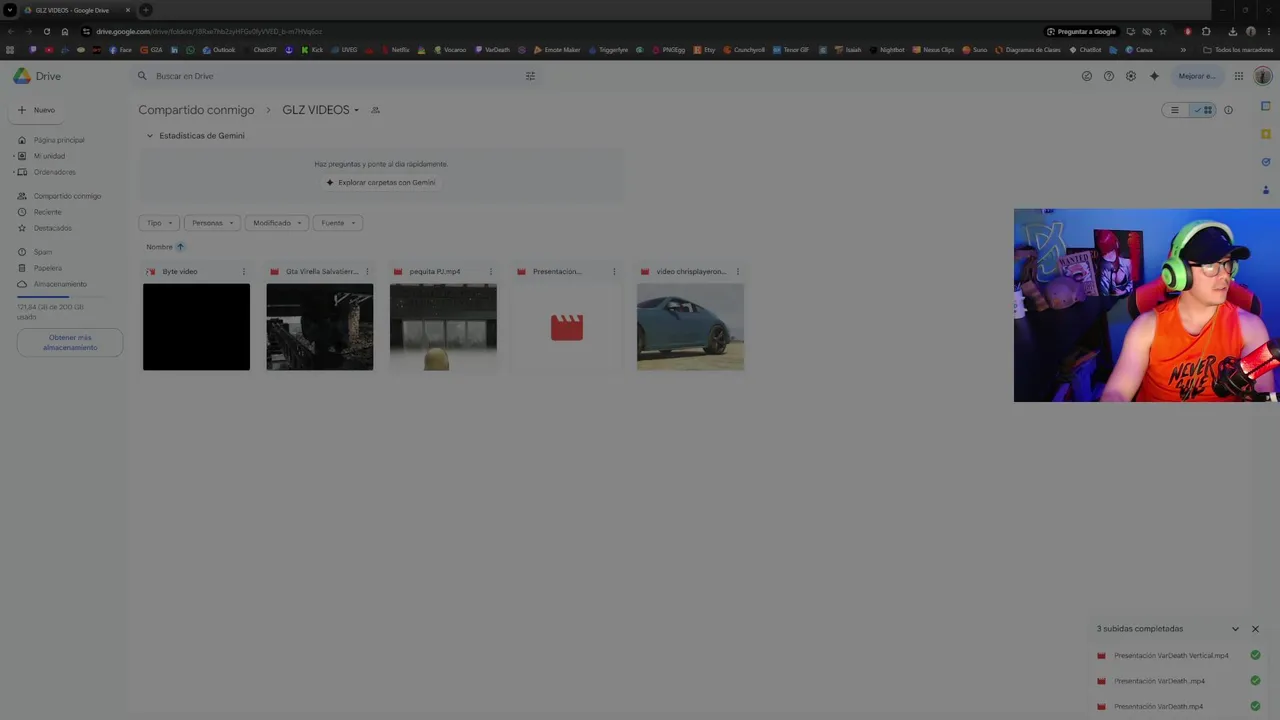Viewport: 1280px width, 720px height.
Task: Open the Google account avatar
Action: click(x=1263, y=76)
